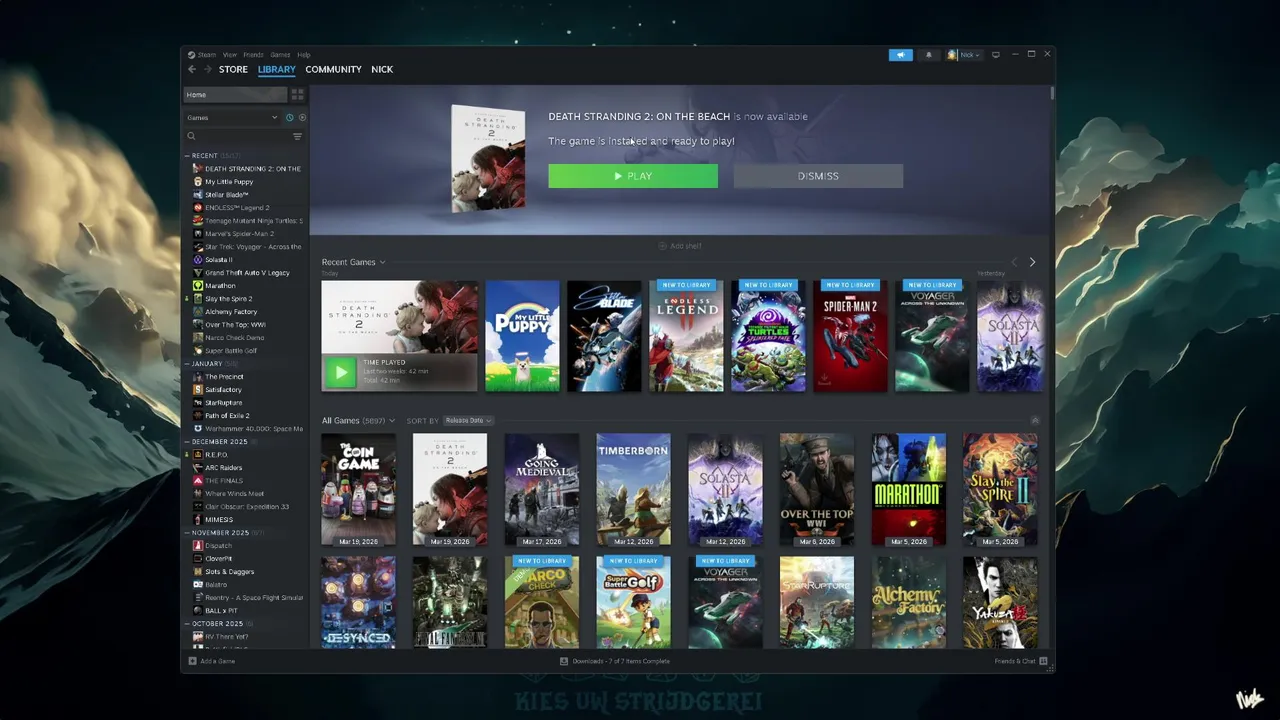Click the green PLAY button
Screen dimensions: 1280x720
coord(633,176)
